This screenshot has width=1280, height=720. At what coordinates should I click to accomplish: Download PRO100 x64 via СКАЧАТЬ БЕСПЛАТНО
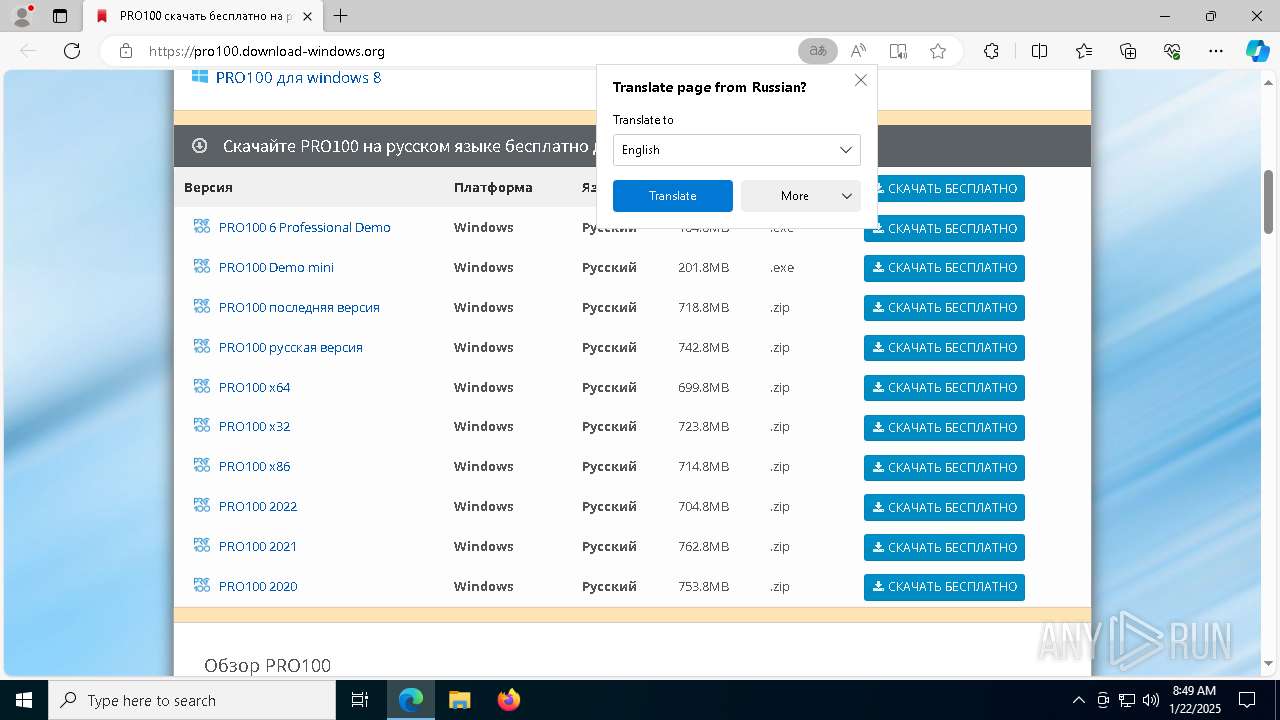944,388
